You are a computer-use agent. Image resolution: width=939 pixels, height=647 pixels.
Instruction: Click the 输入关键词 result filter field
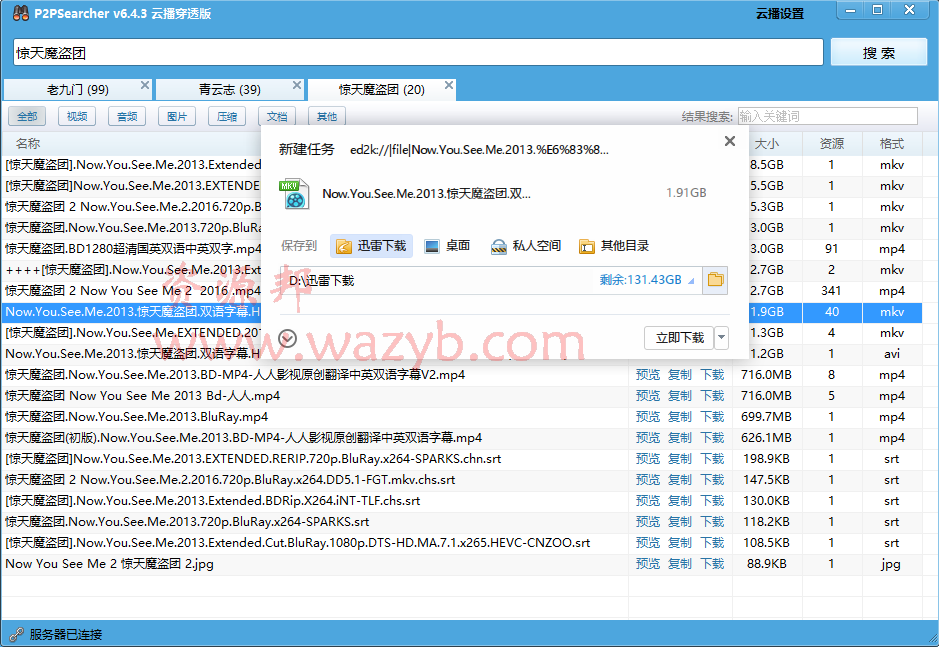828,116
